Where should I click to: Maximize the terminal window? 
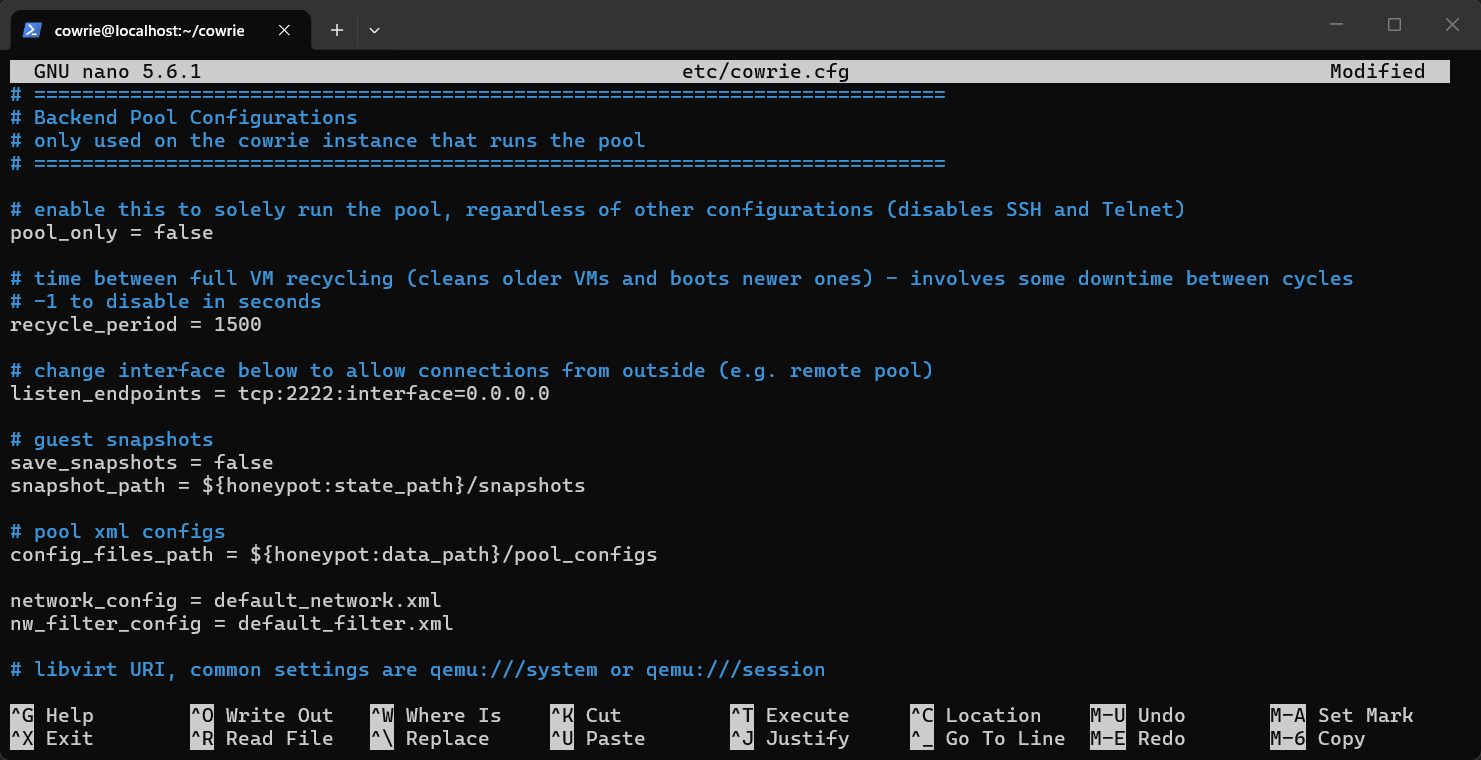tap(1394, 25)
